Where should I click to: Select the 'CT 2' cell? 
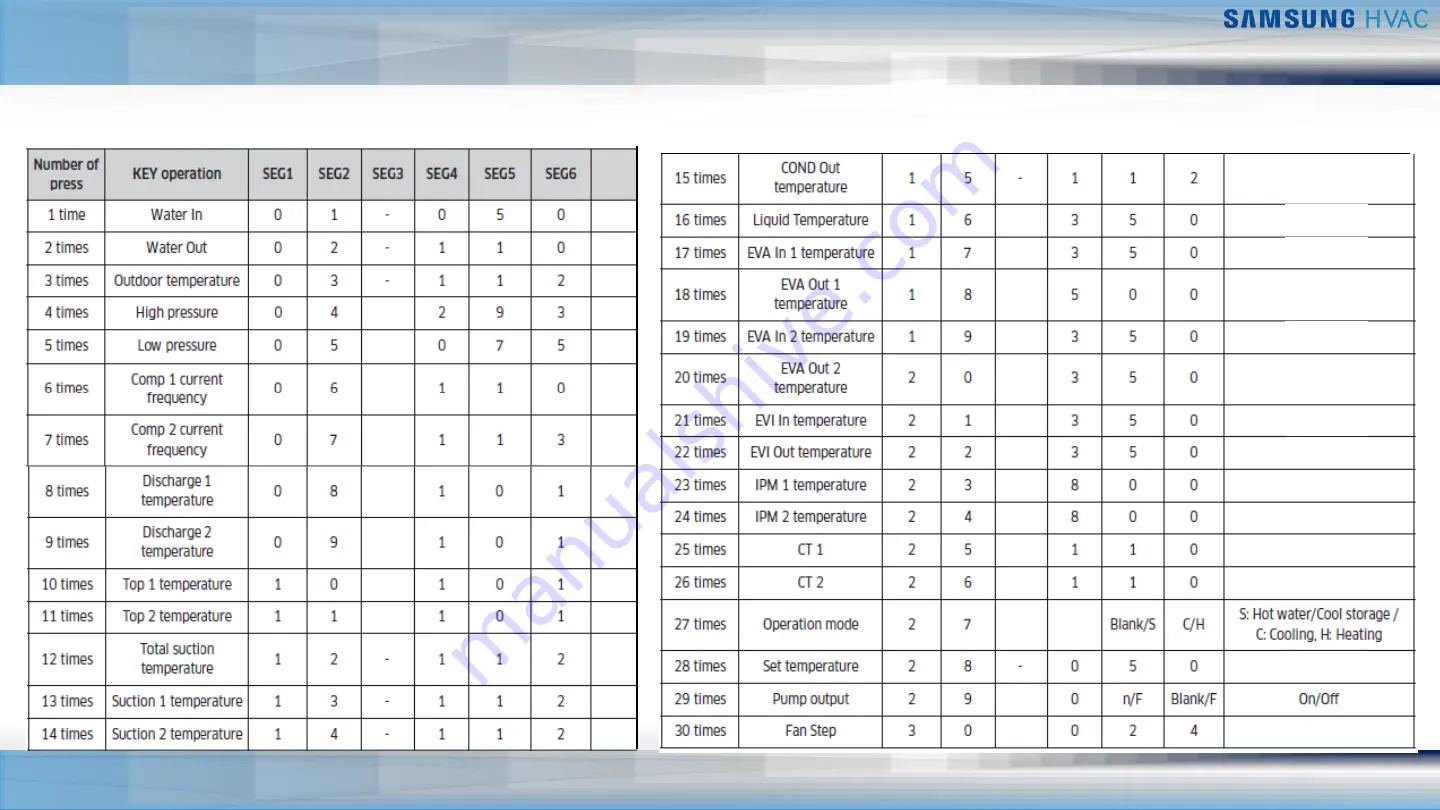click(x=810, y=583)
